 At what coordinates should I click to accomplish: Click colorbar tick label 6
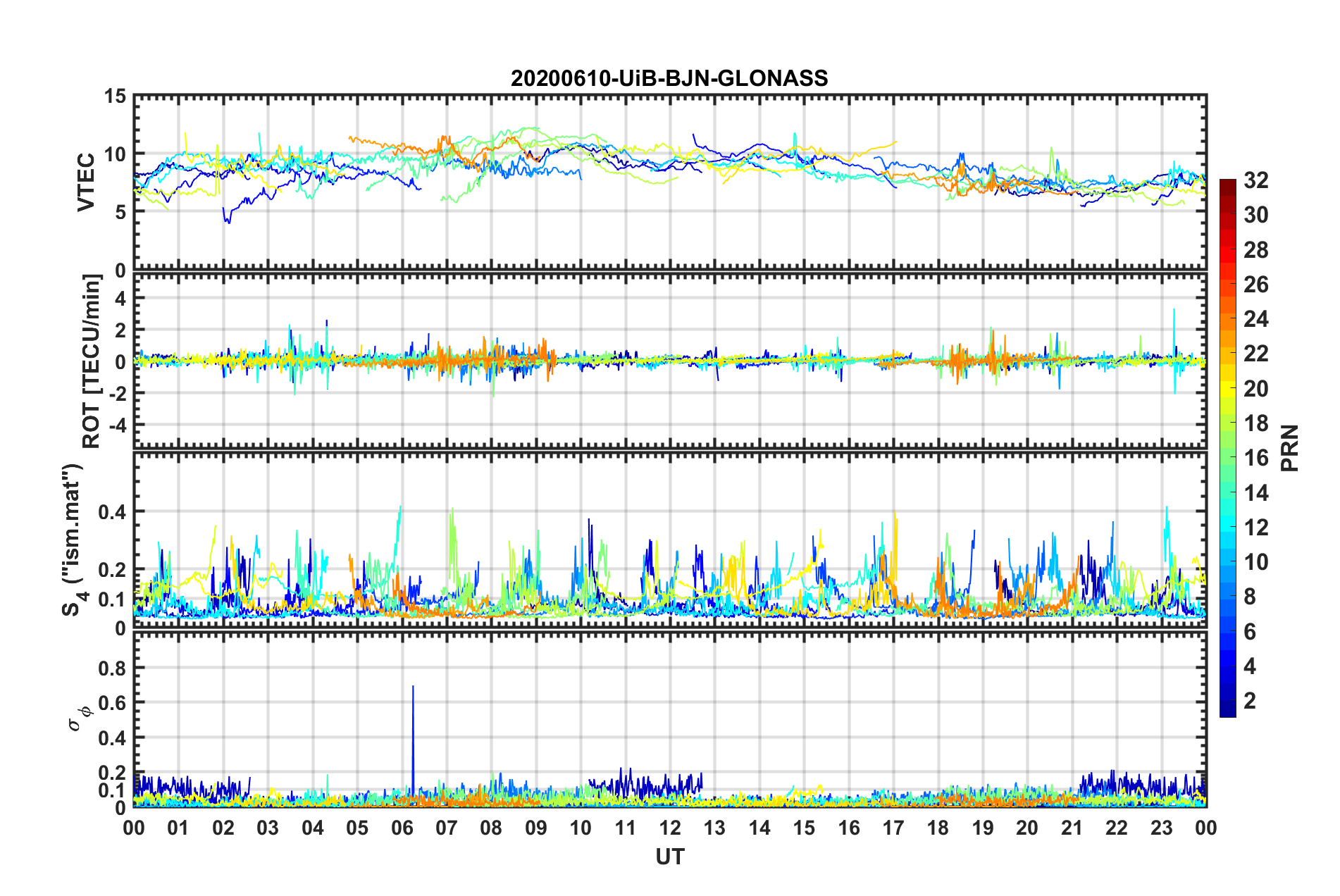(1250, 632)
